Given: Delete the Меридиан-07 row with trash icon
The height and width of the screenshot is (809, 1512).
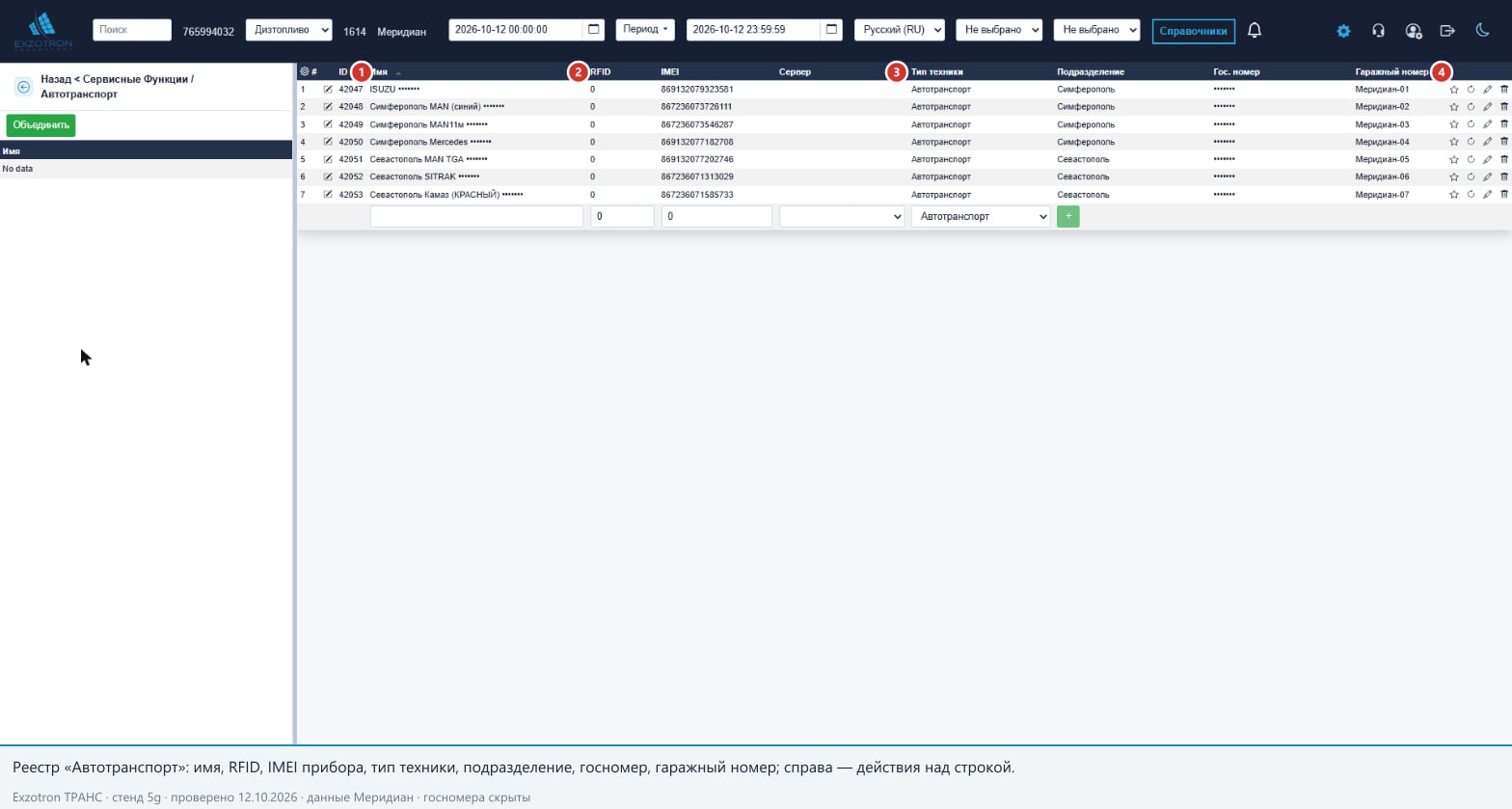Looking at the screenshot, I should pos(1504,195).
